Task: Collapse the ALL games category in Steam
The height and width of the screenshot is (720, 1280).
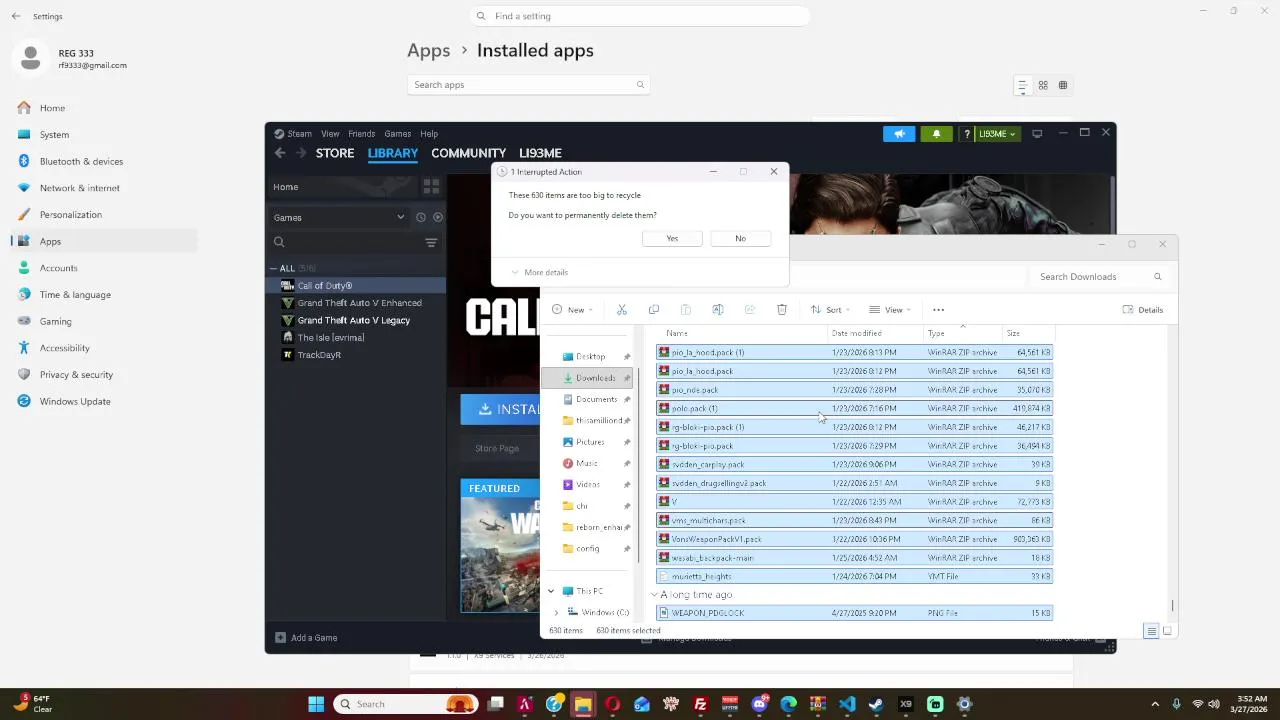Action: pos(273,269)
